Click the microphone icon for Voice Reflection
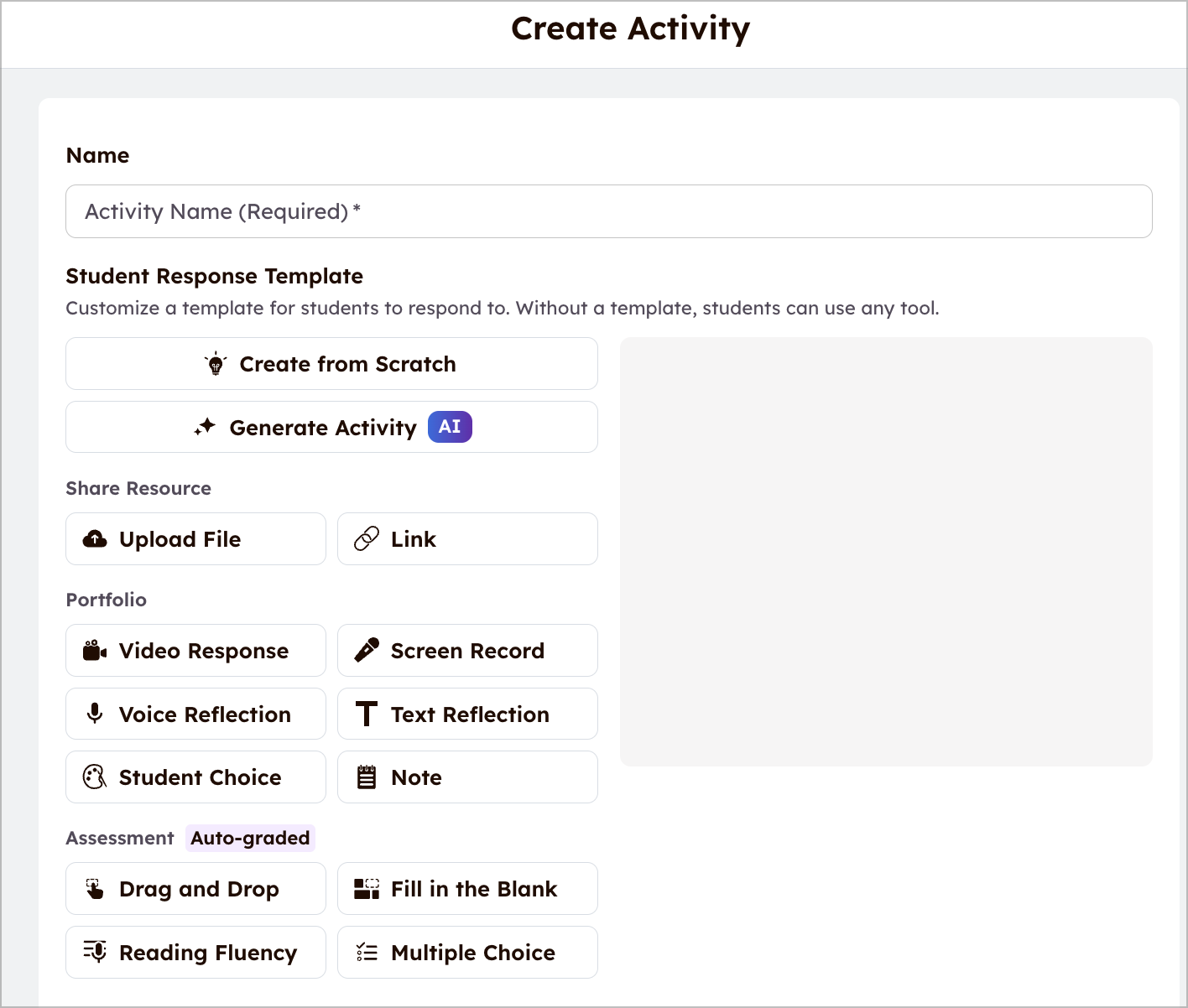 [x=95, y=714]
